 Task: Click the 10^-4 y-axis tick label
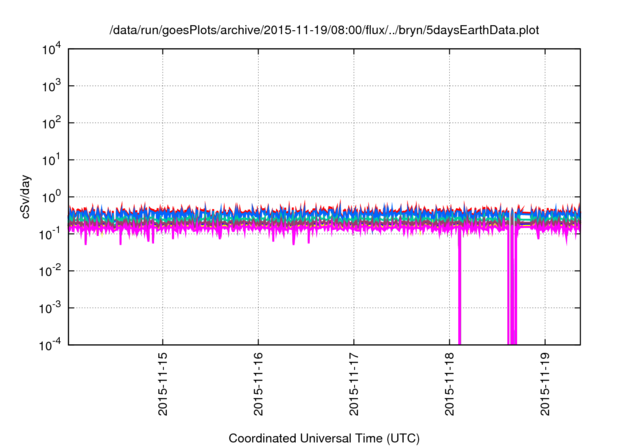click(50, 346)
